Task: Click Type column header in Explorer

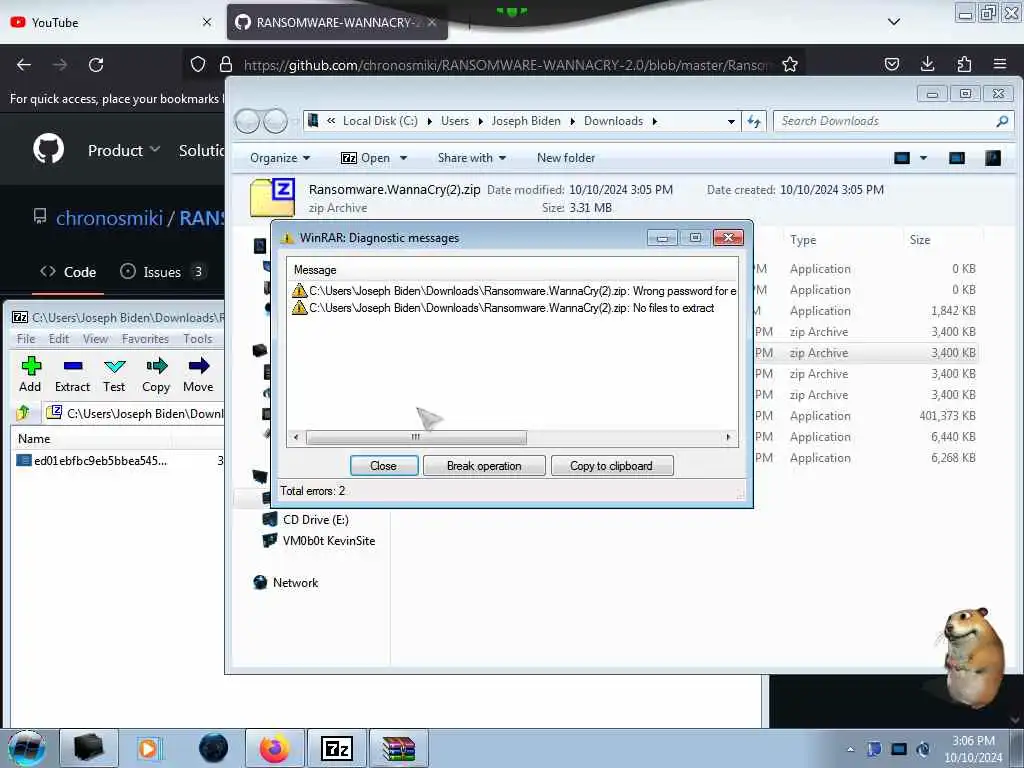Action: (x=803, y=240)
